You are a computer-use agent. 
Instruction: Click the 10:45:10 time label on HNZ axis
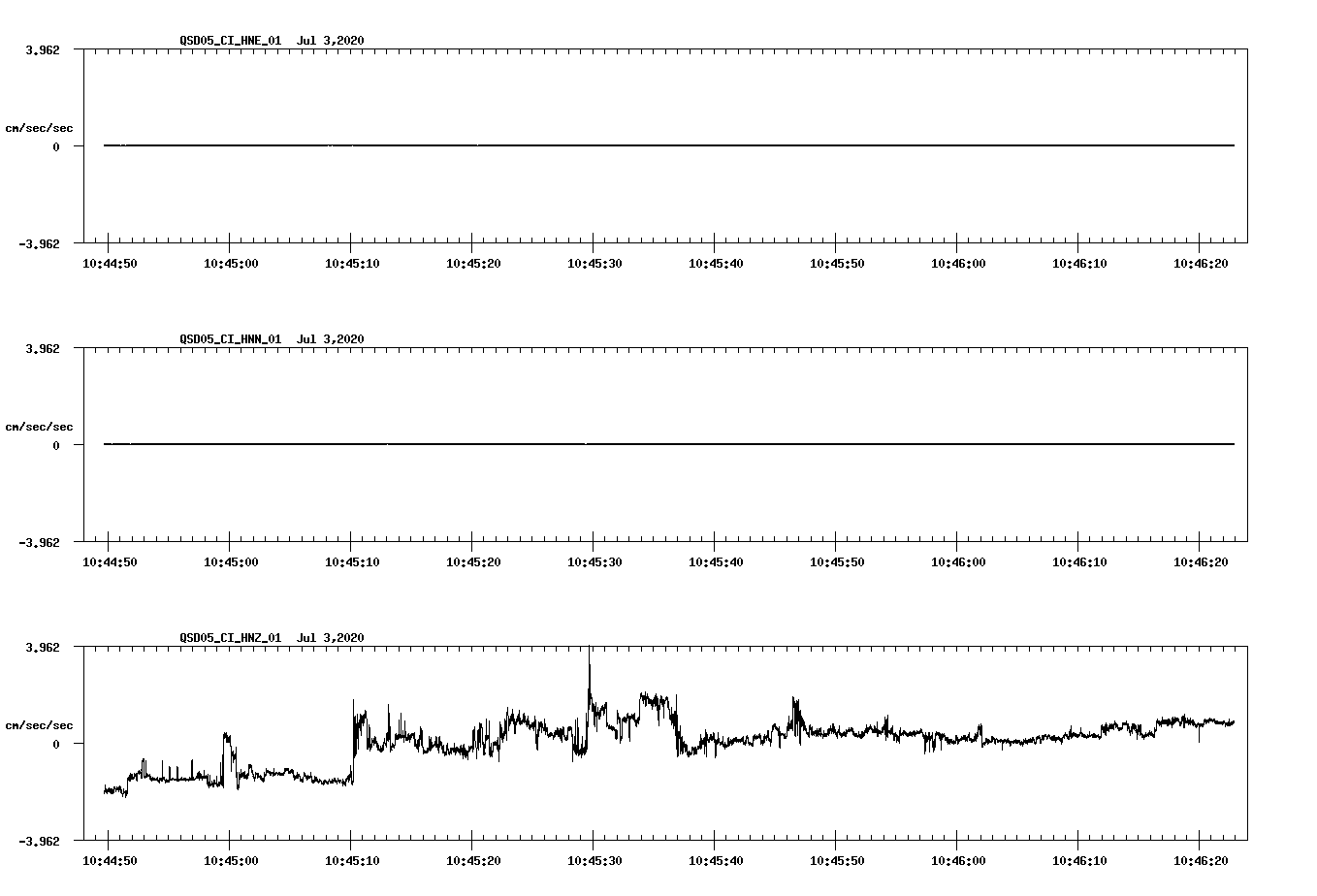click(351, 860)
